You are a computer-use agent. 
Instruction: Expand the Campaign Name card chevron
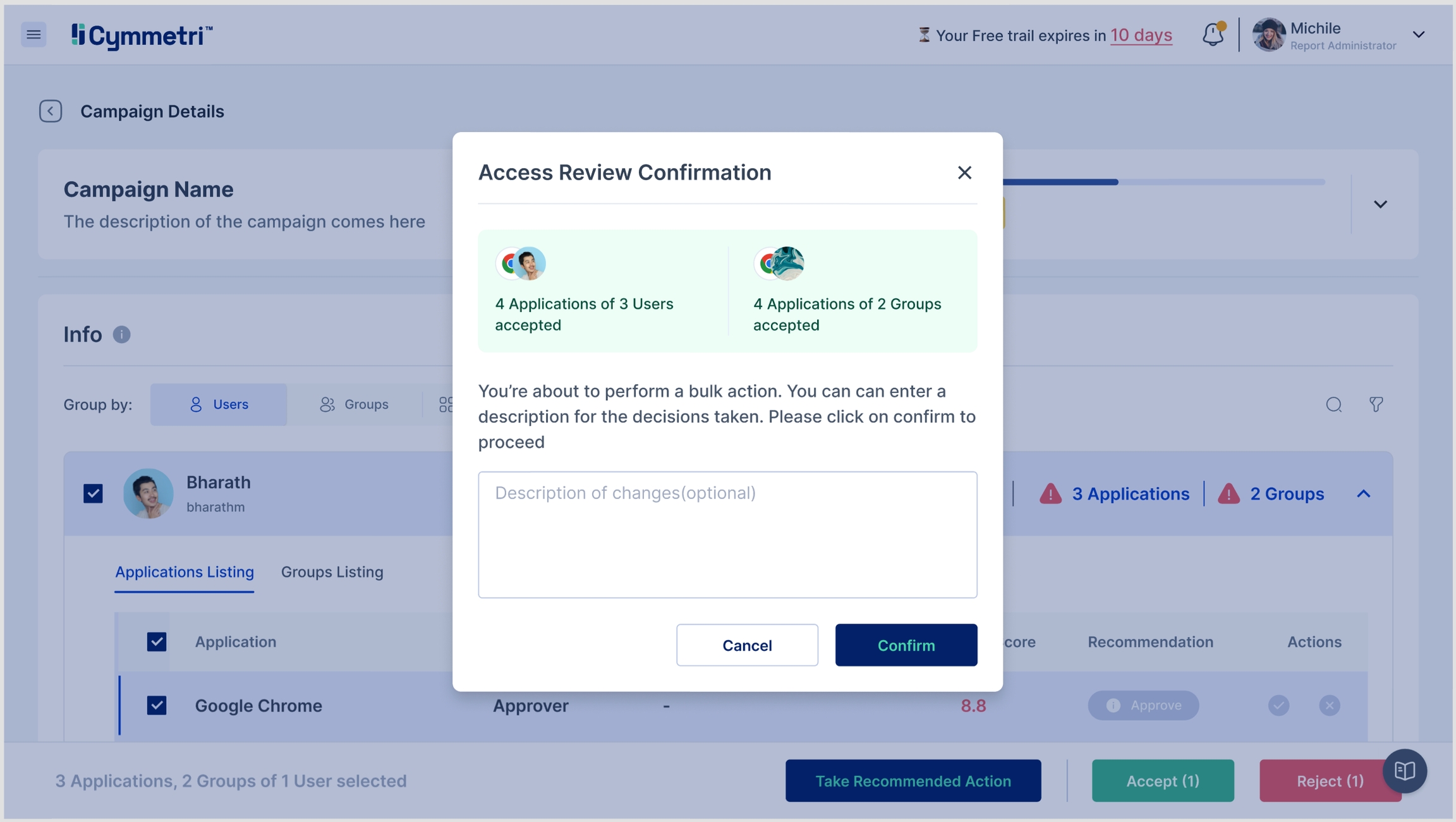(x=1380, y=205)
